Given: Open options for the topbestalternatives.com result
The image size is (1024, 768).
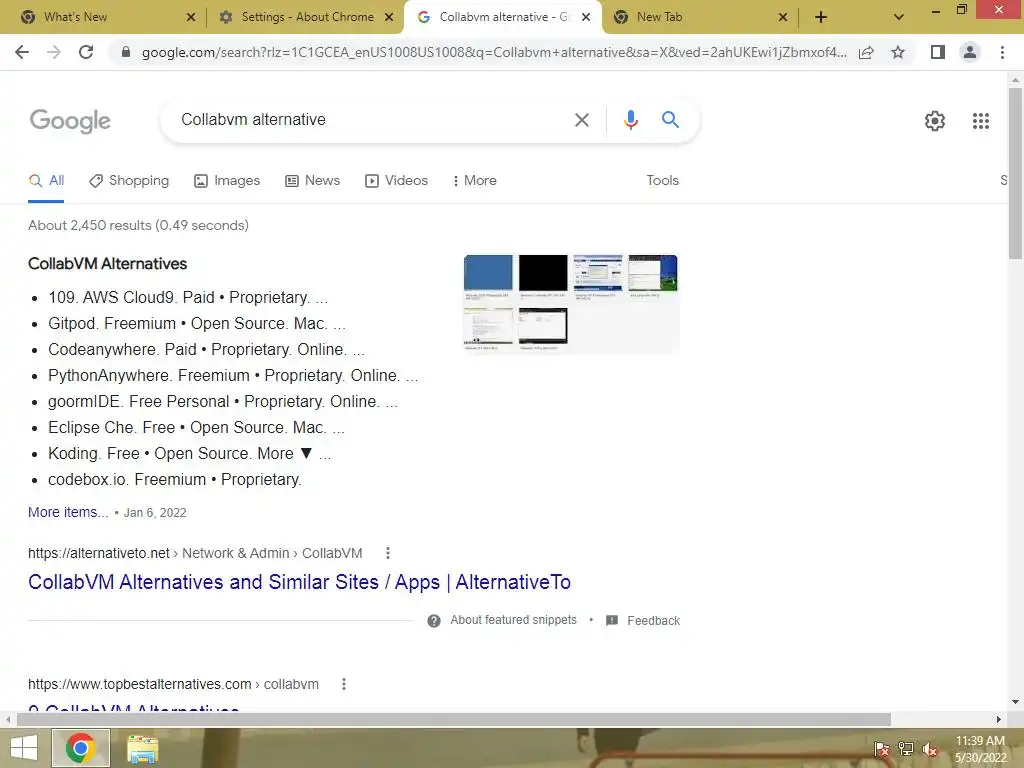Looking at the screenshot, I should 344,684.
